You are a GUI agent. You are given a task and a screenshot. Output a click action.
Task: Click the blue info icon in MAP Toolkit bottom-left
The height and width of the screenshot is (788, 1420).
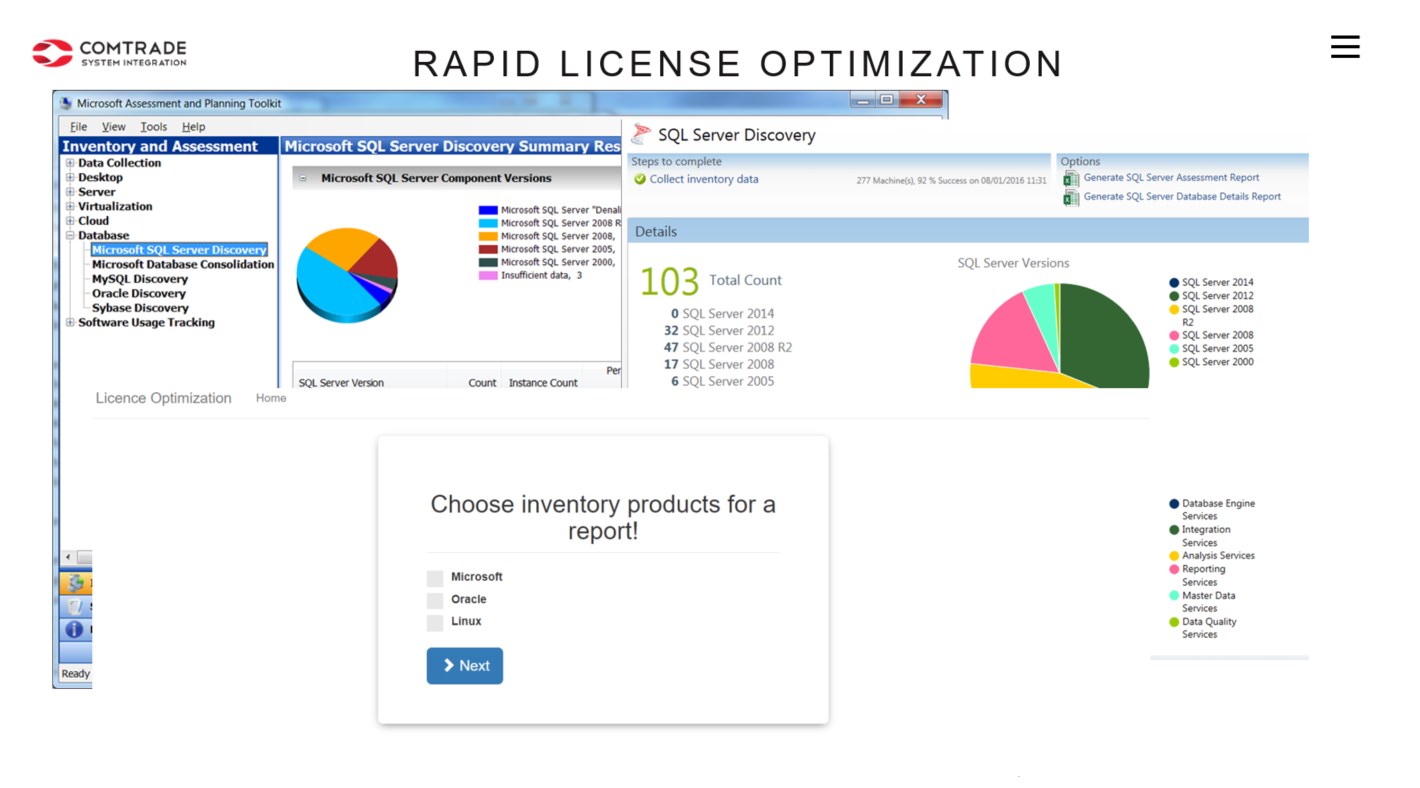click(x=74, y=630)
